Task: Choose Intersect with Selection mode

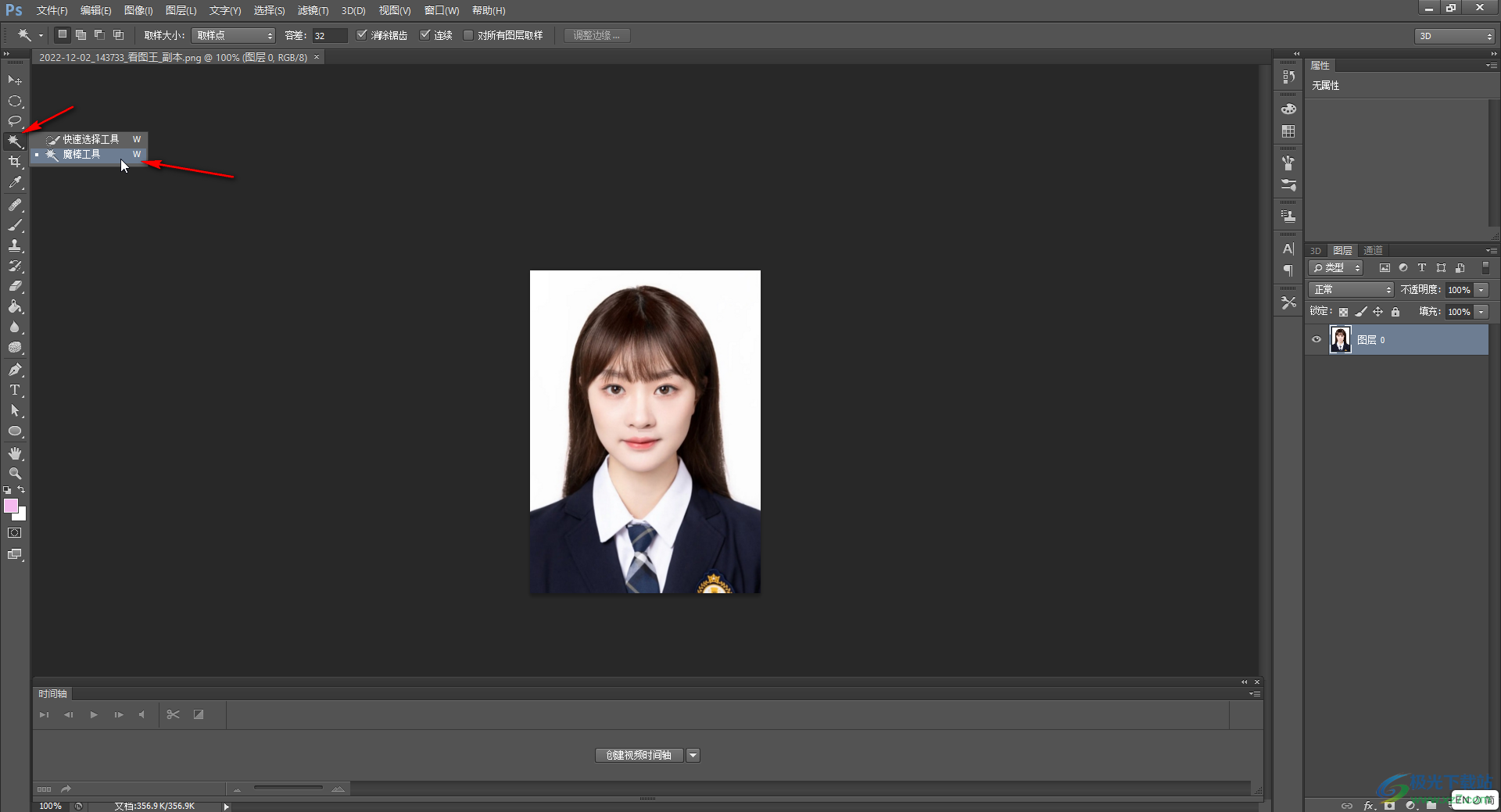Action: click(118, 34)
